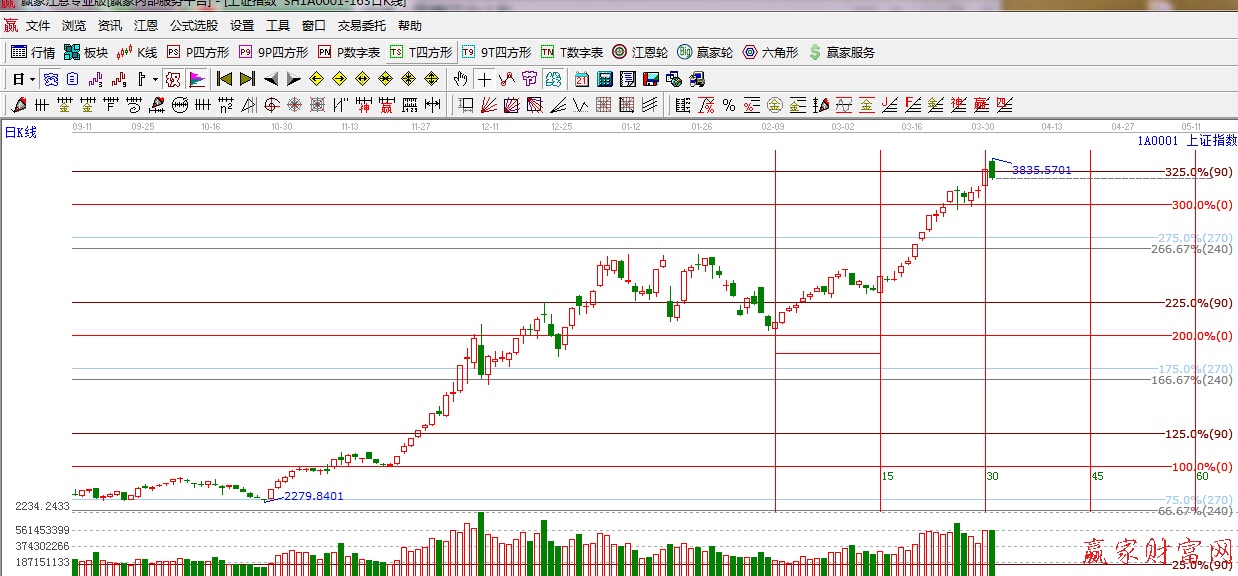Click the 3835.5701 price label on chart

tap(1041, 170)
